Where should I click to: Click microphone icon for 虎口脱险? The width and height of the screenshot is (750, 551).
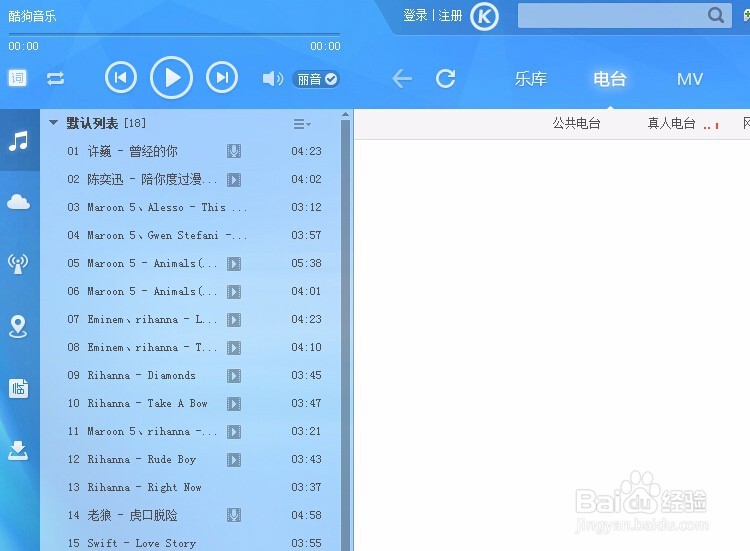(234, 515)
